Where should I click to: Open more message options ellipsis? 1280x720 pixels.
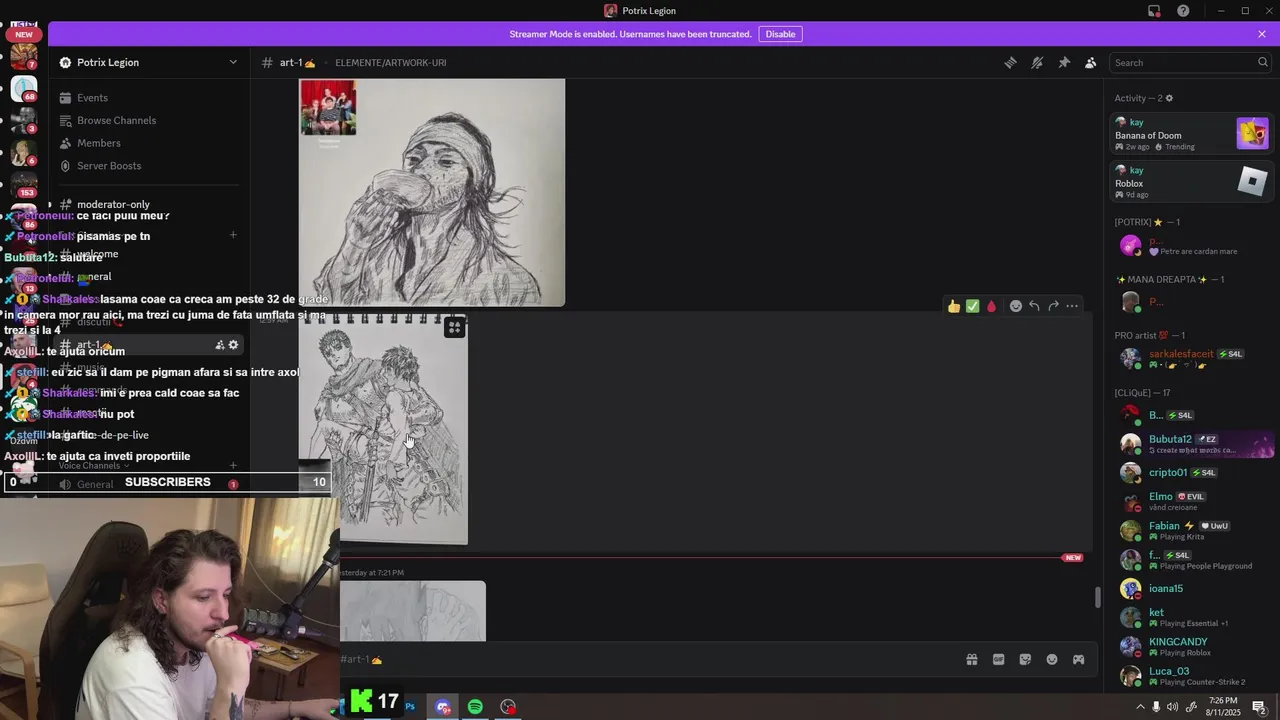click(1072, 306)
